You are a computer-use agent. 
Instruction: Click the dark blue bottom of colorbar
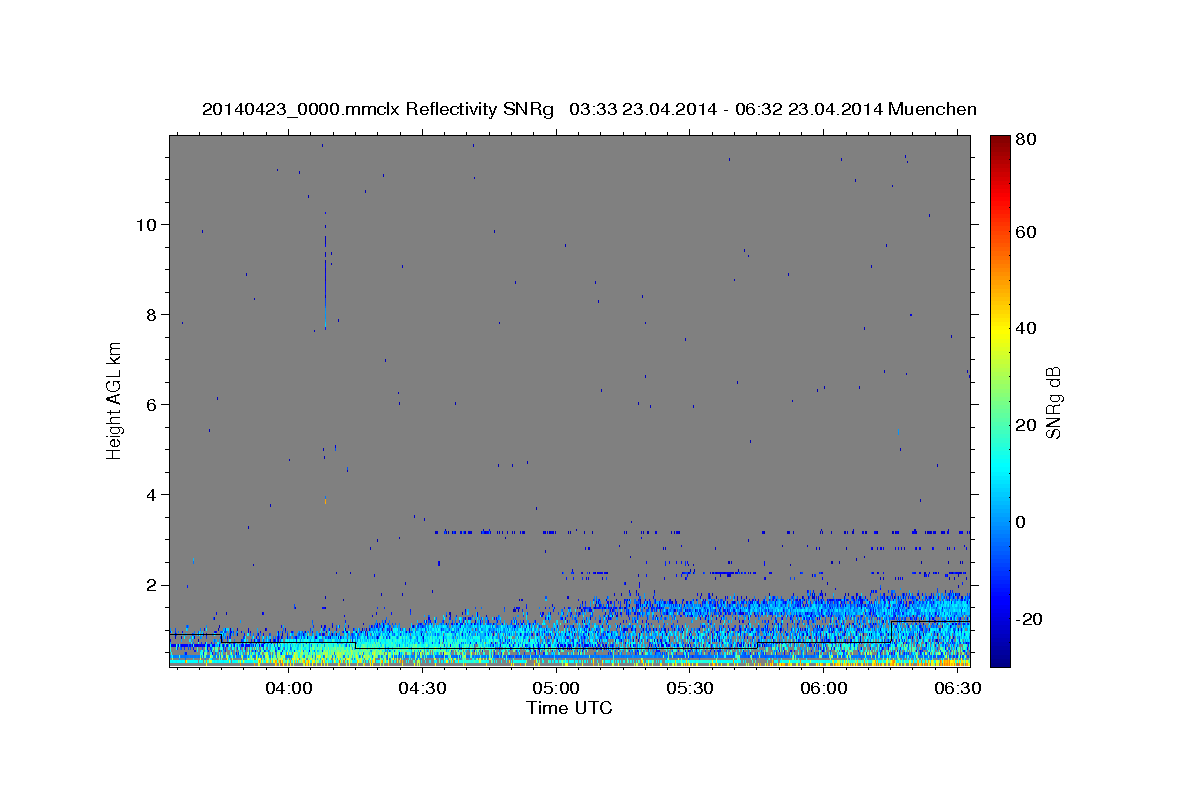click(1000, 655)
